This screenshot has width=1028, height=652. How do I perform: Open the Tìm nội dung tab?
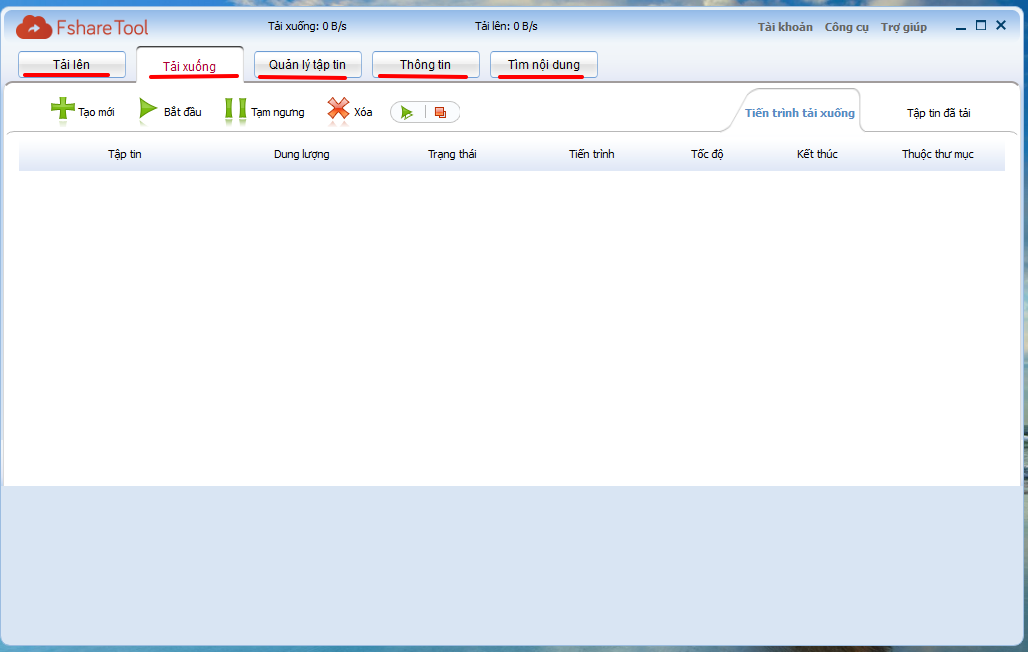(x=544, y=65)
